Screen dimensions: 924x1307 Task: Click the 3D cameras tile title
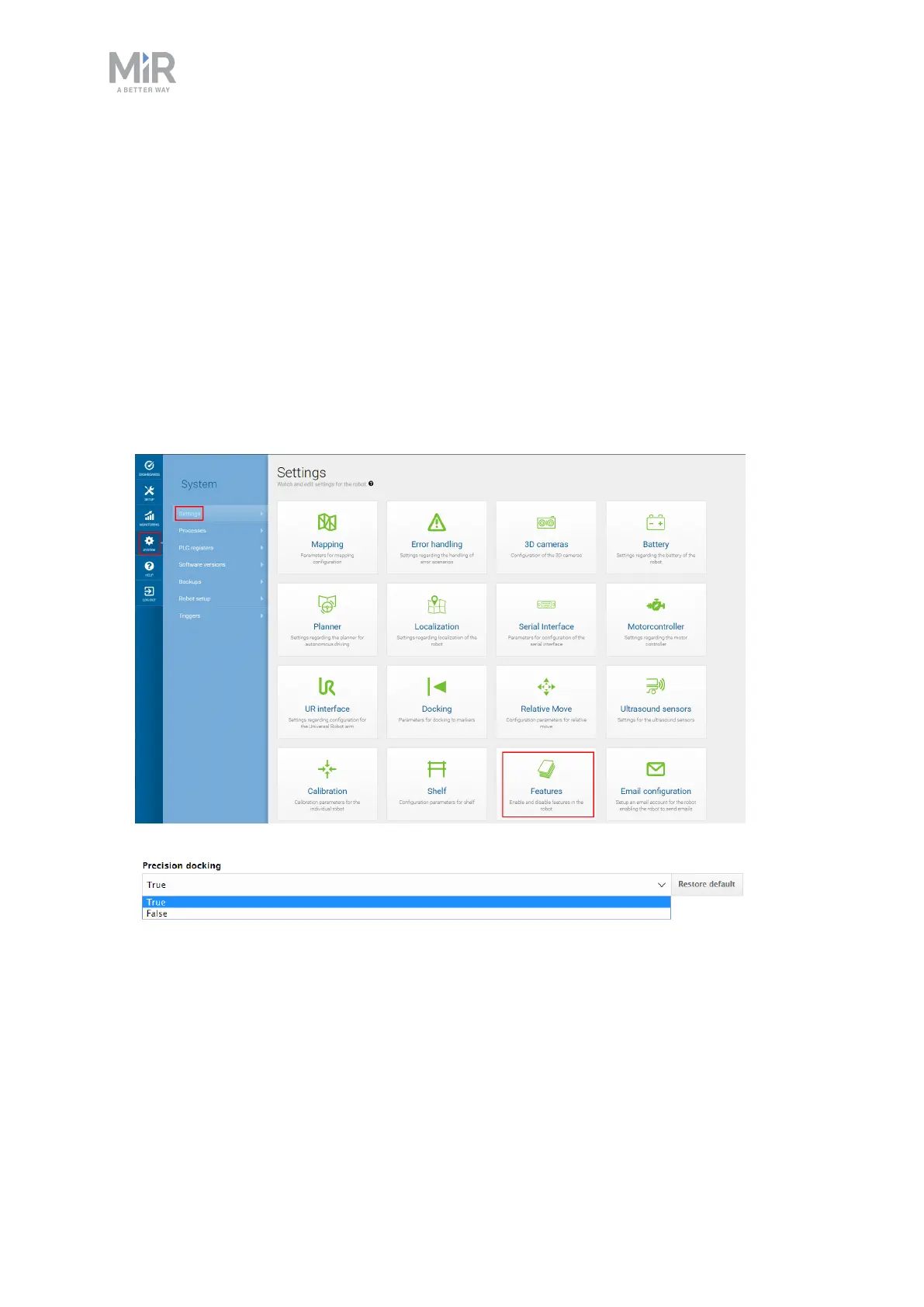coord(546,545)
